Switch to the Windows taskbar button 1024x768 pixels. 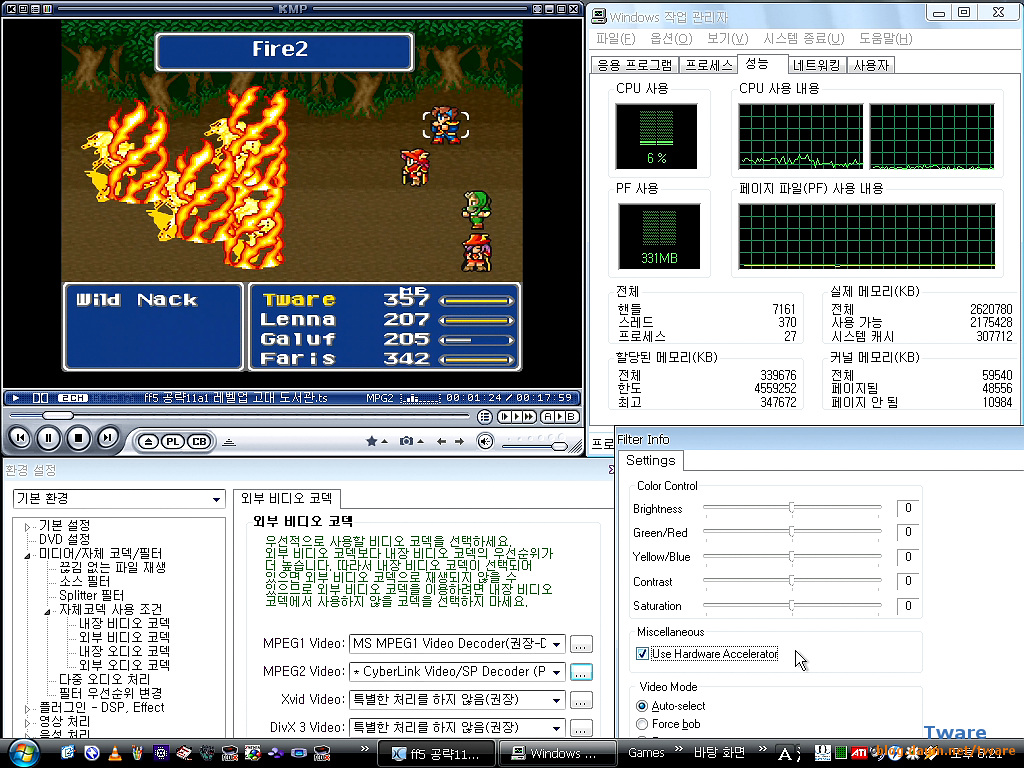[x=557, y=754]
